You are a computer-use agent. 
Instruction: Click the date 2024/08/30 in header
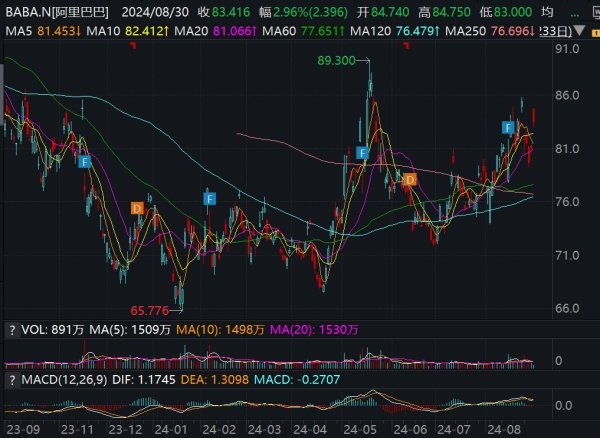click(x=155, y=12)
